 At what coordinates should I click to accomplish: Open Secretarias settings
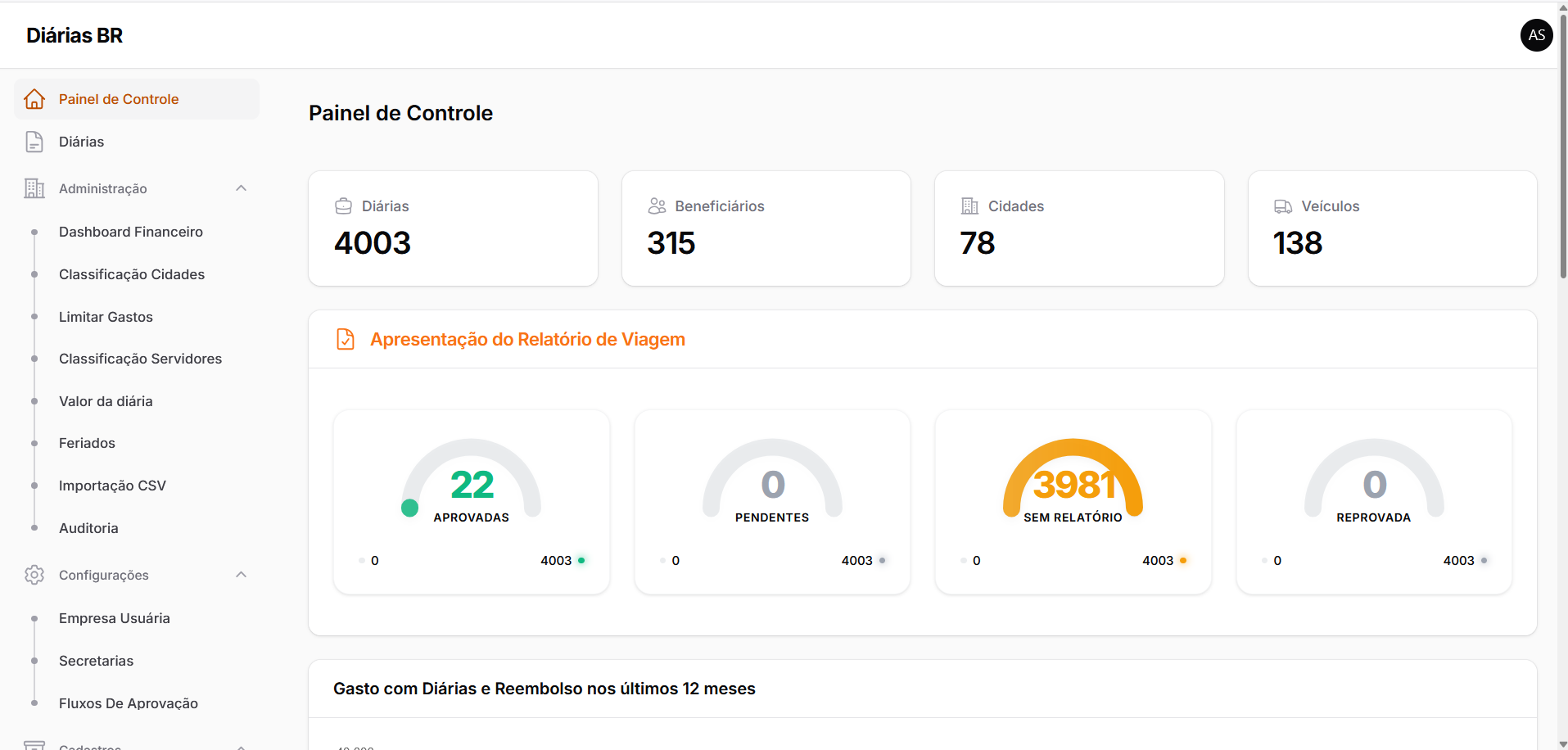[x=96, y=661]
